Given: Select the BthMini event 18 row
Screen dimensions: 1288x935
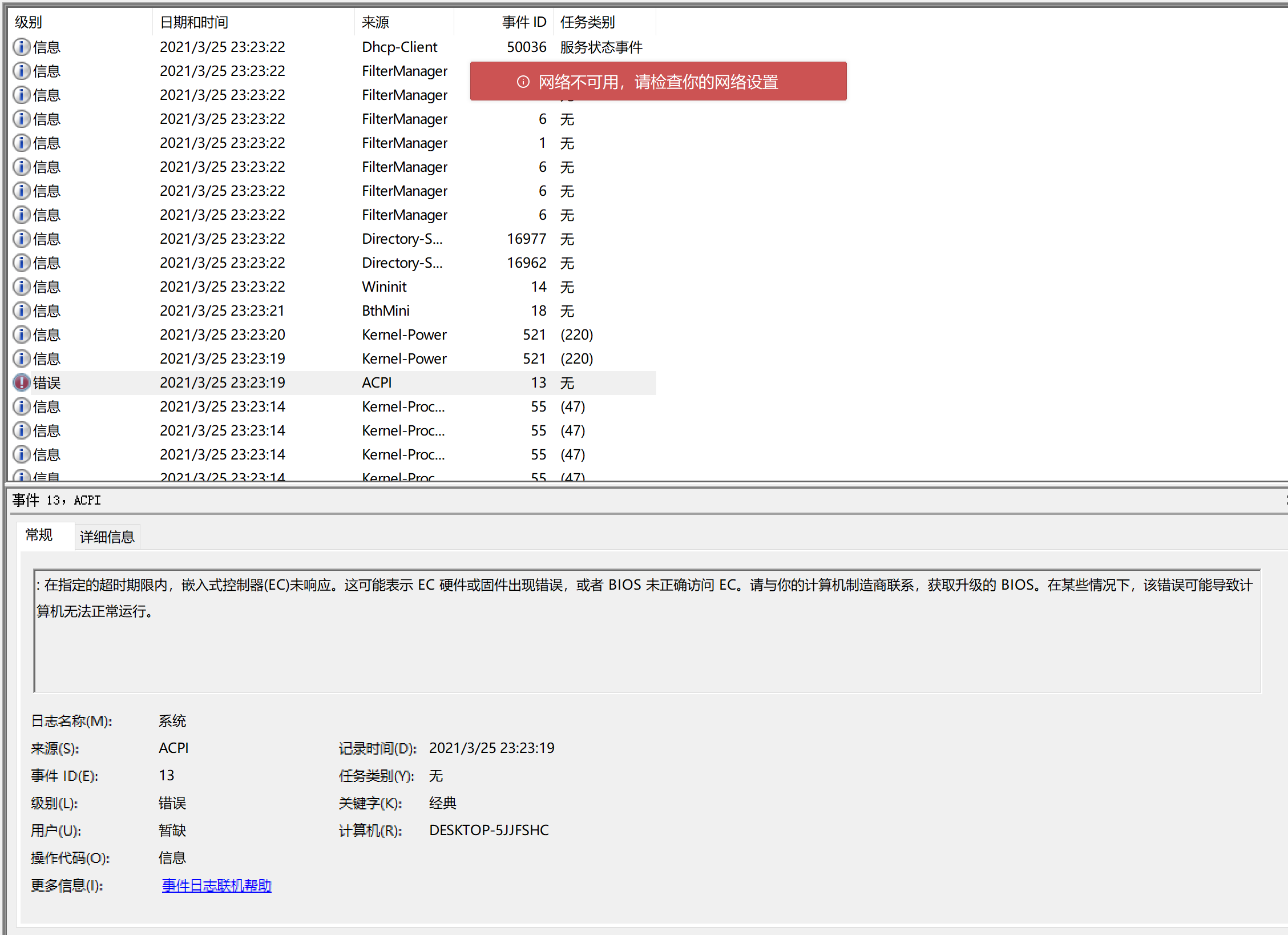Looking at the screenshot, I should pos(385,311).
